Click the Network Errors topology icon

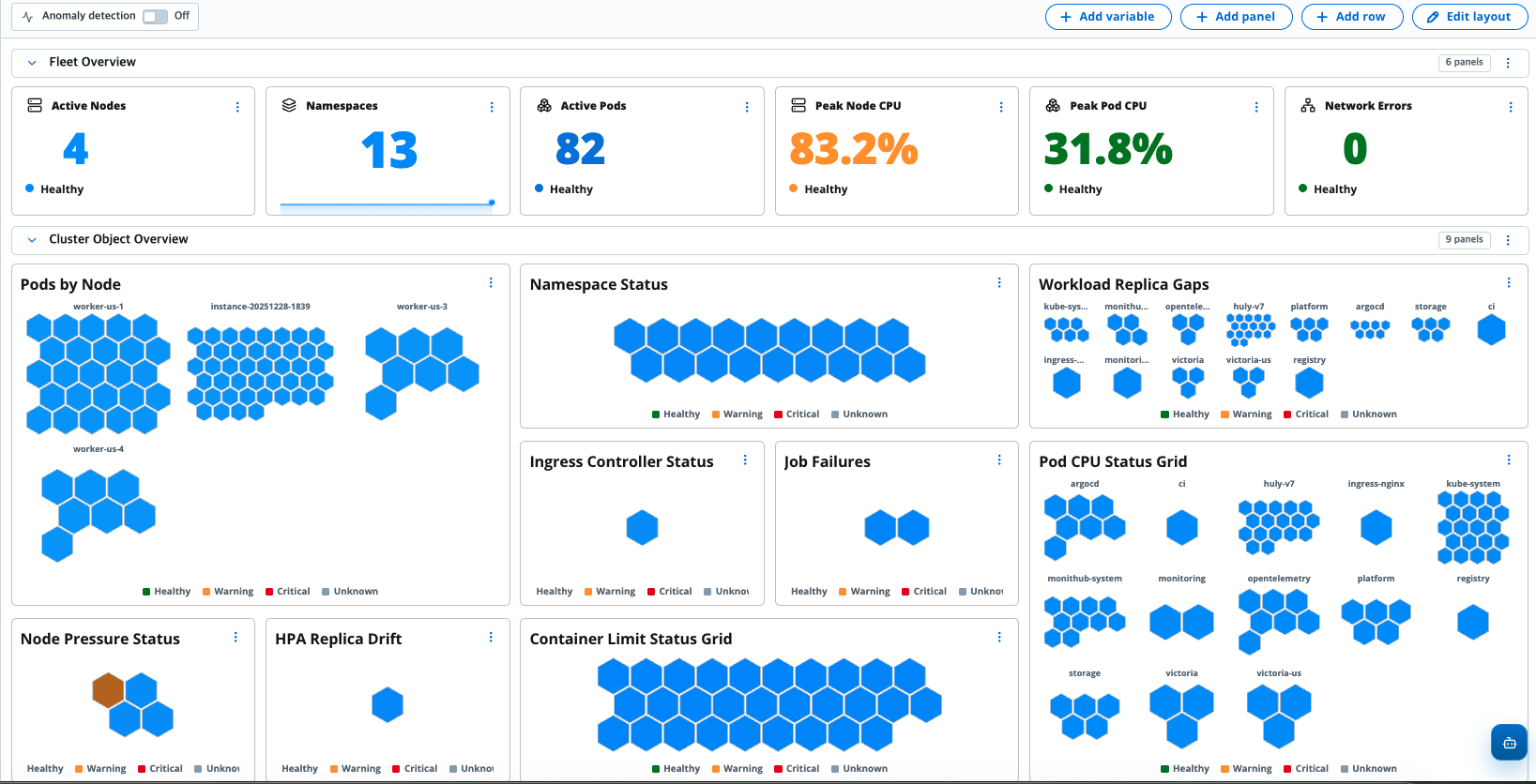coord(1308,105)
